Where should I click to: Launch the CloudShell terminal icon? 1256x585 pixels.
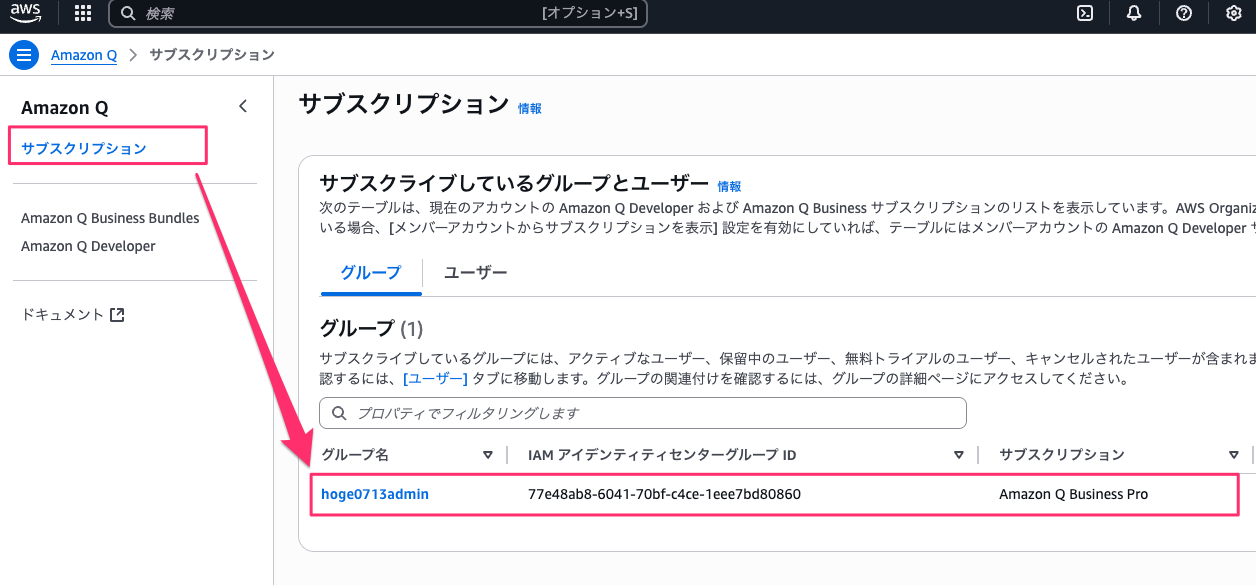1084,14
